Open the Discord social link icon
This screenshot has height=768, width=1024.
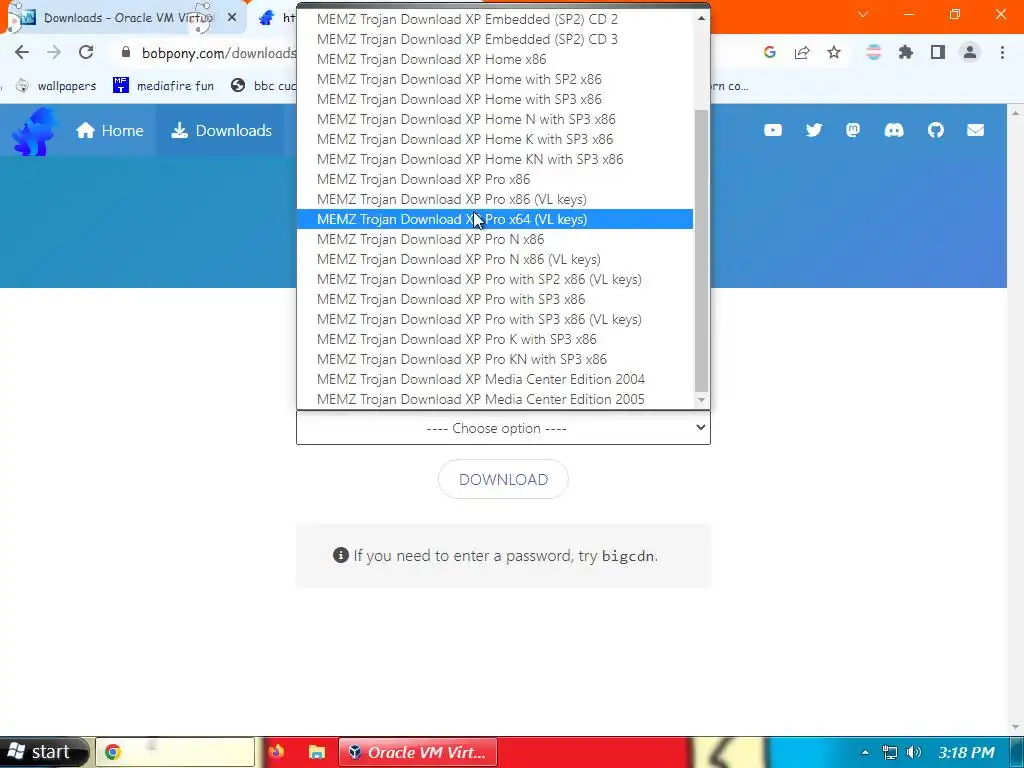[894, 131]
